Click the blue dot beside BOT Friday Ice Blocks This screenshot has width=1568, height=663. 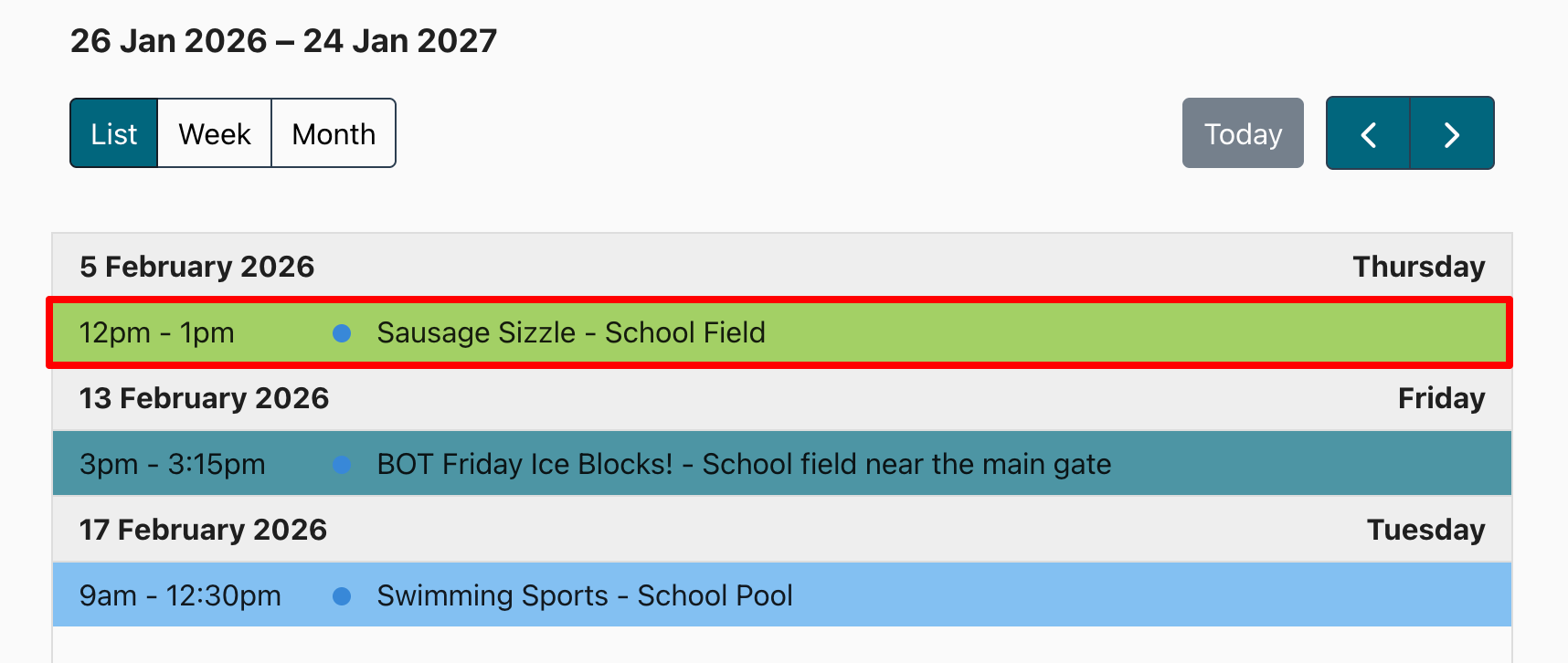click(x=342, y=465)
